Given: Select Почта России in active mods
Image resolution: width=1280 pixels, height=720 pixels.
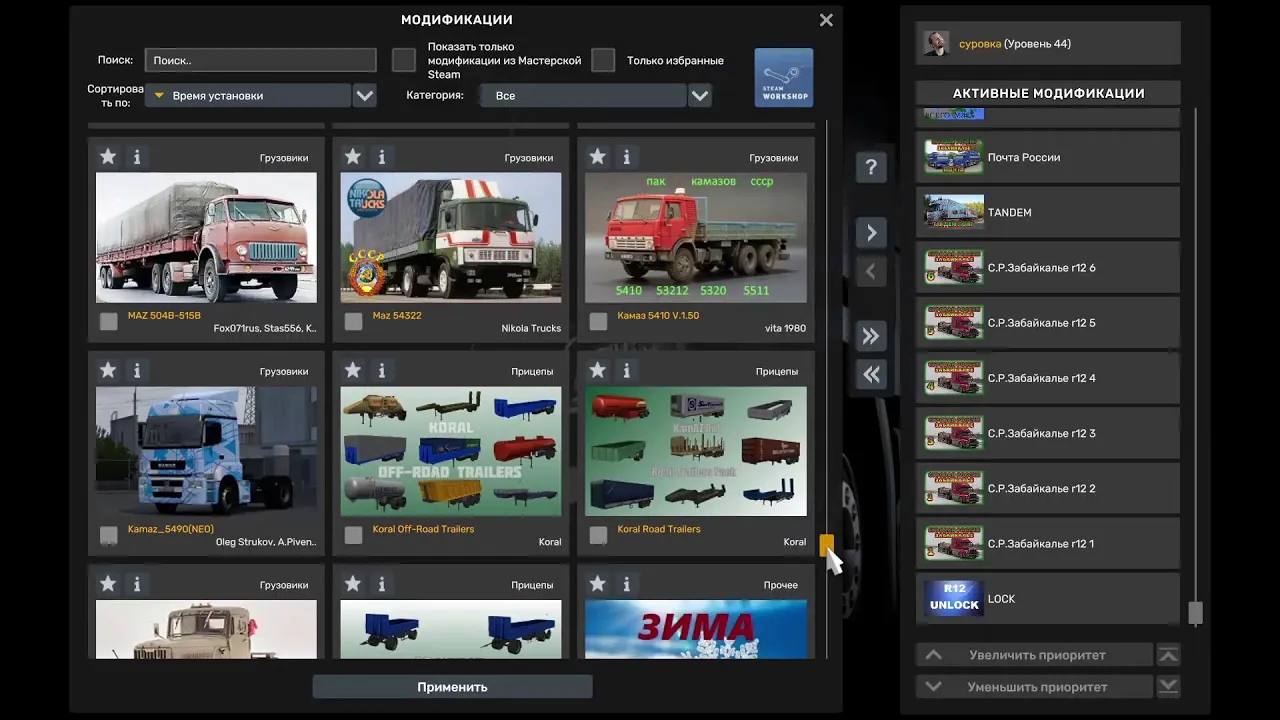Looking at the screenshot, I should point(1048,157).
